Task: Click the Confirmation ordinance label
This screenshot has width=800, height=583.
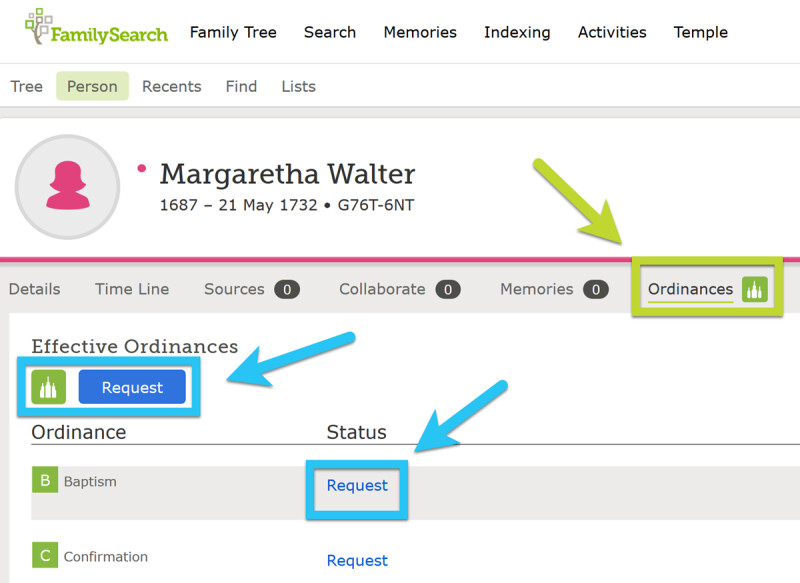Action: pyautogui.click(x=106, y=556)
